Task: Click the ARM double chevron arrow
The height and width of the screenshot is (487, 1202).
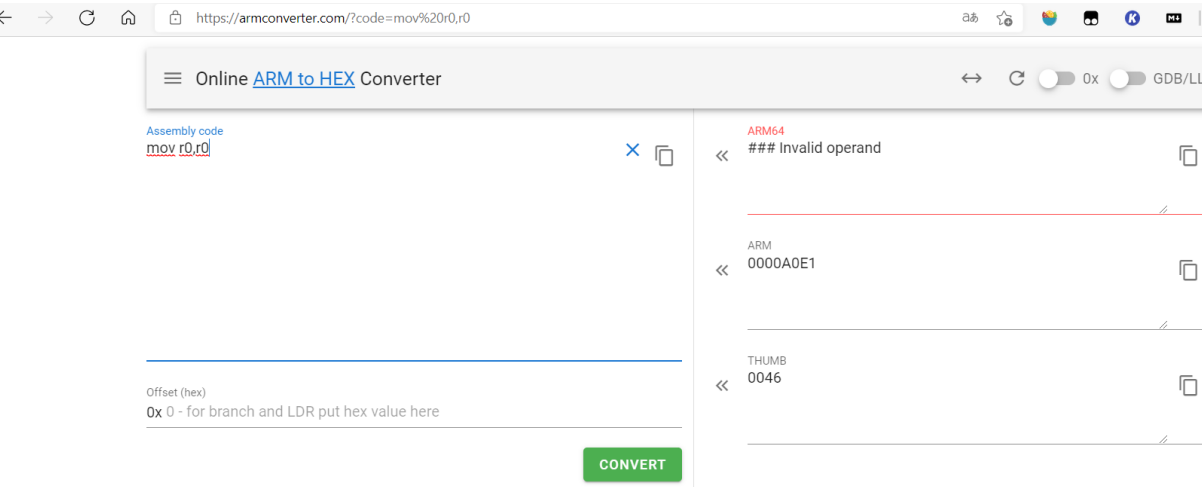Action: (x=722, y=271)
